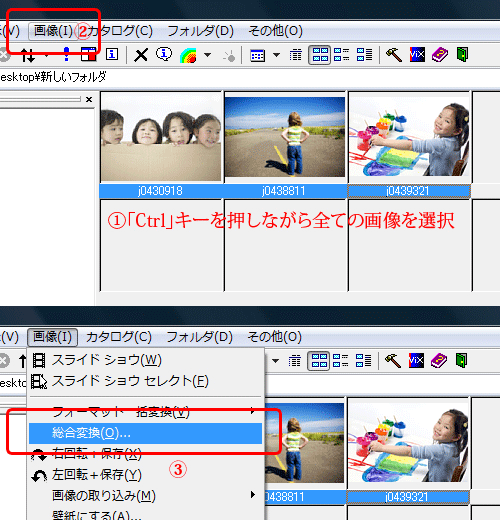This screenshot has width=500, height=520.
Task: Click the film-strip icon beside スライド ショウ(W)
Action: (39, 361)
